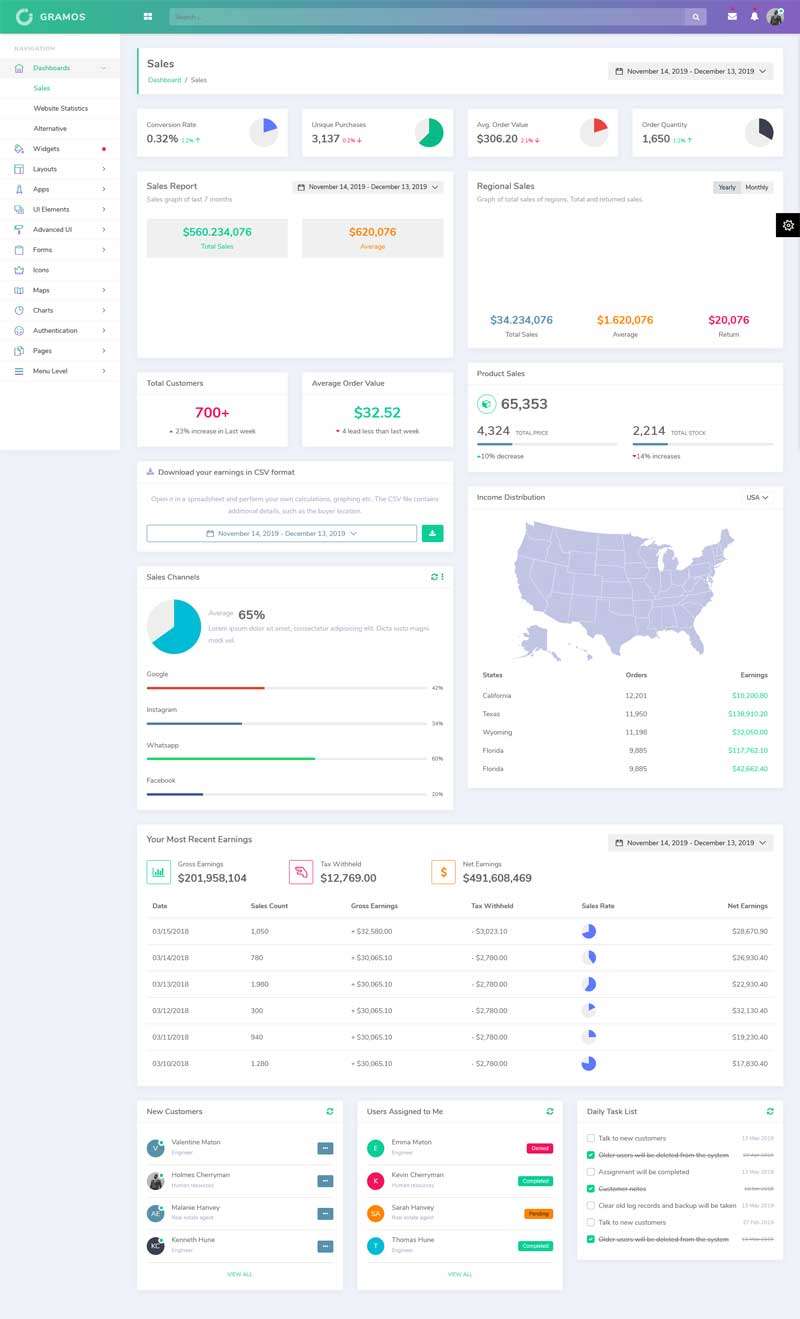Open the settings gear on right edge
The image size is (800, 1319).
click(788, 225)
